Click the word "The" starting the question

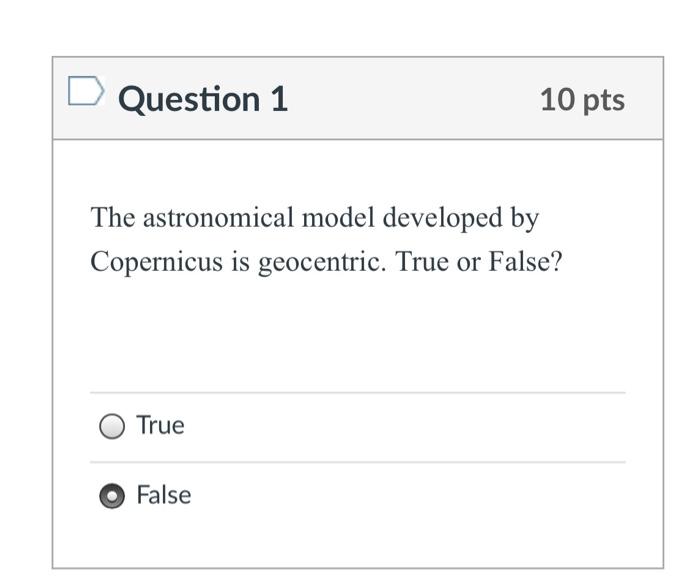pos(111,217)
